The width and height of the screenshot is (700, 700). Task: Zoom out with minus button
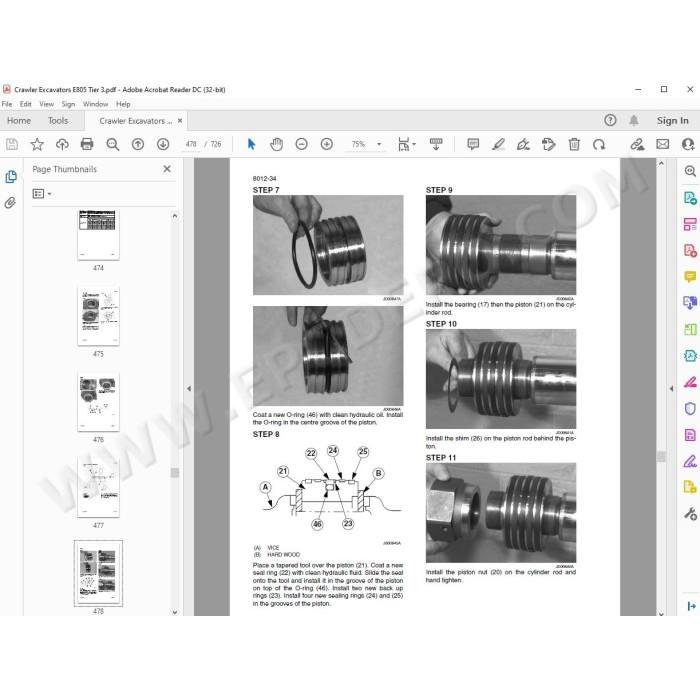point(302,144)
